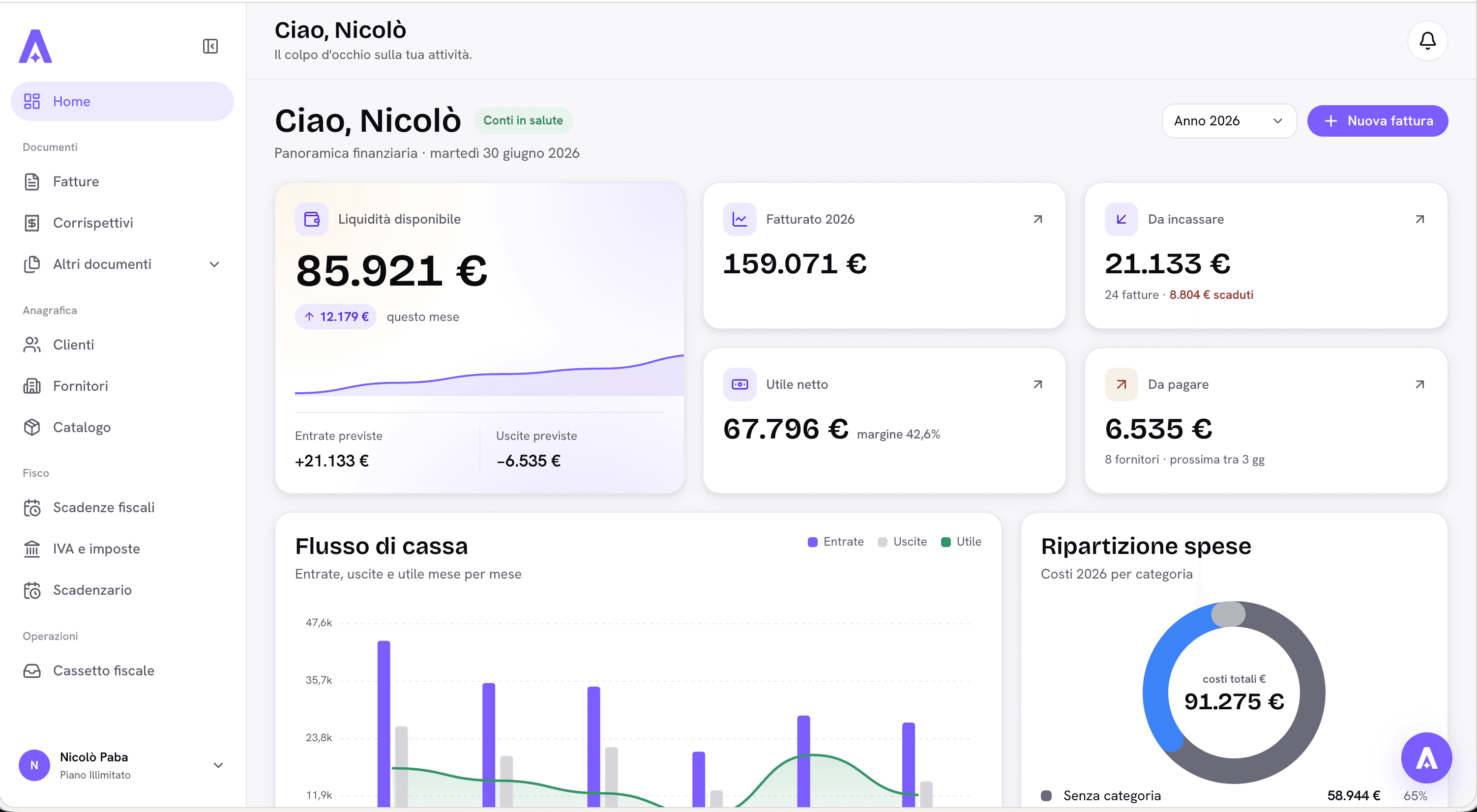The image size is (1477, 812).
Task: Click the outgoing arrow icon on Da pagare
Action: [1121, 384]
